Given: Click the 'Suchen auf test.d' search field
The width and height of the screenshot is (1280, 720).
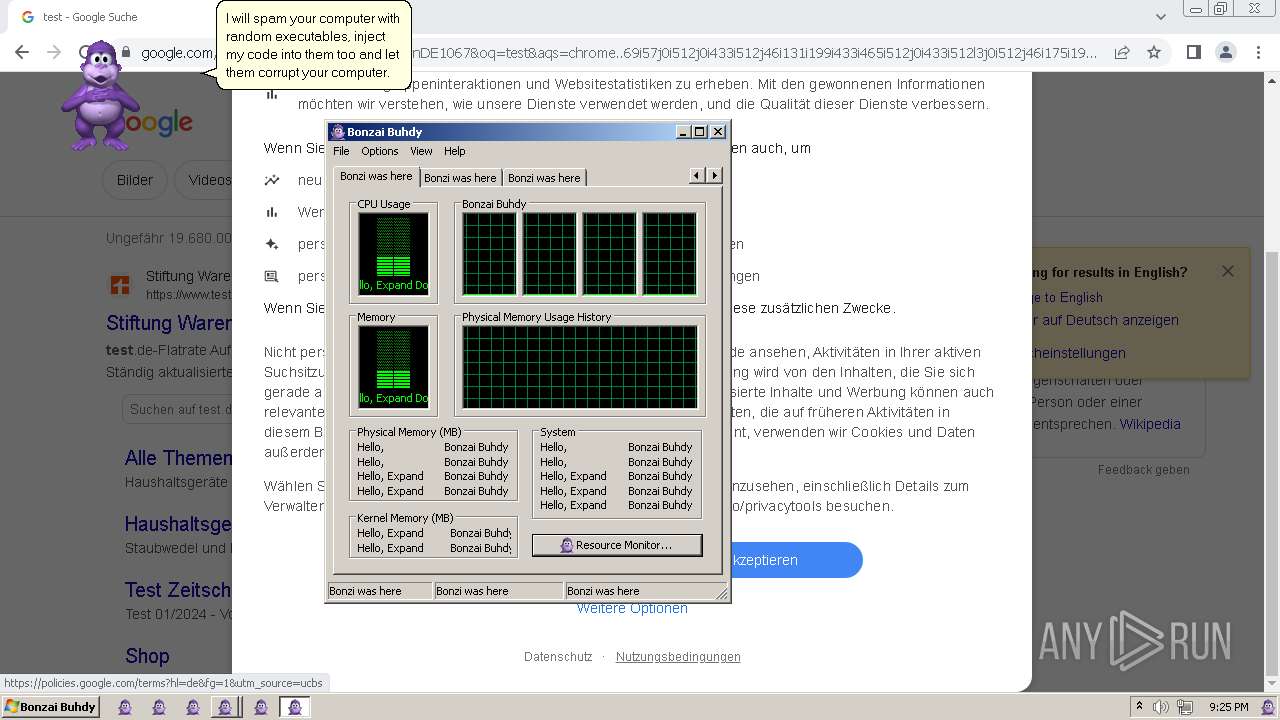Looking at the screenshot, I should click(178, 409).
